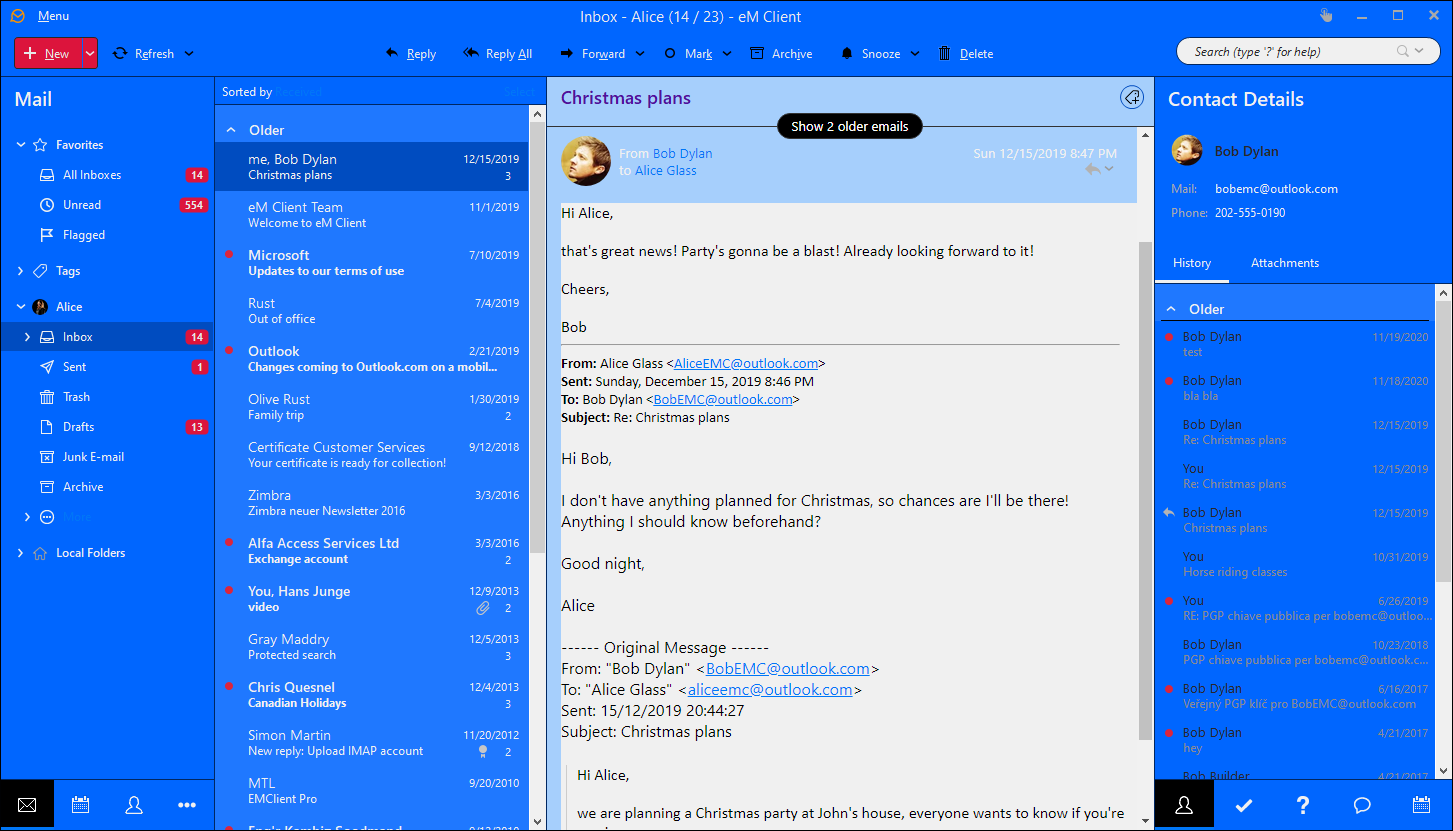Expand the Inbox folder chevron
This screenshot has height=831, width=1453.
(27, 337)
